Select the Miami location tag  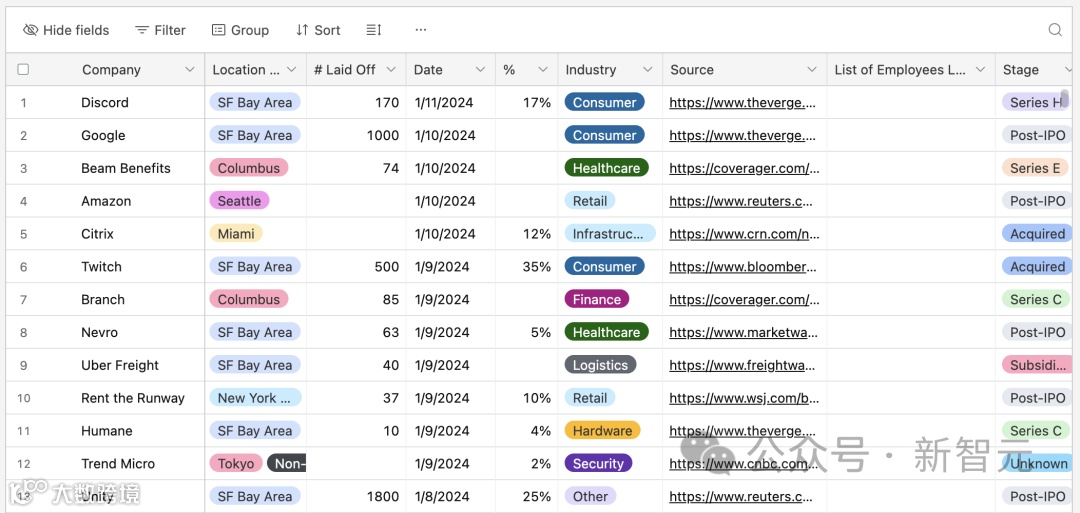point(236,234)
